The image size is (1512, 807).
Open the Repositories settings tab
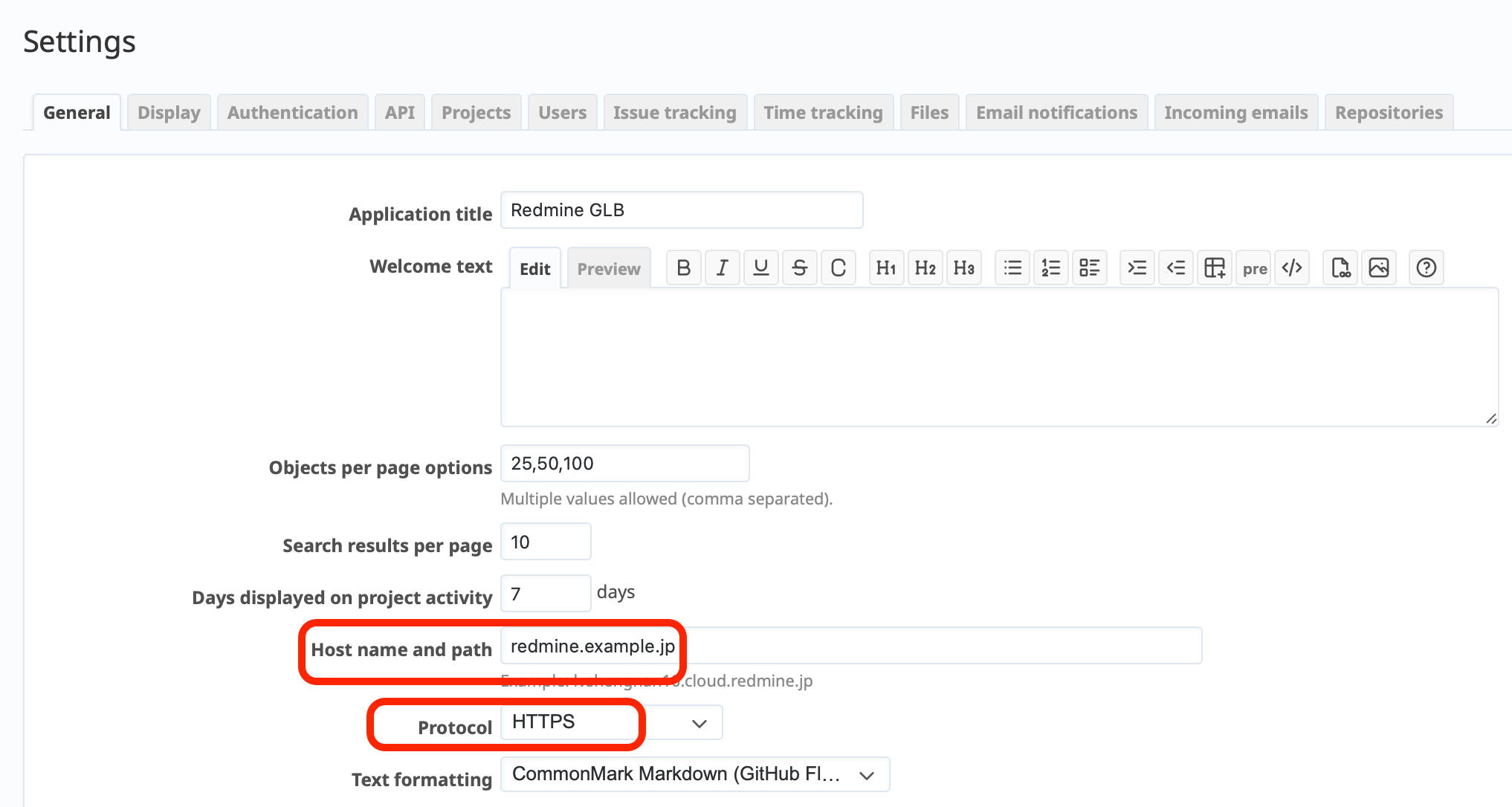coord(1389,112)
